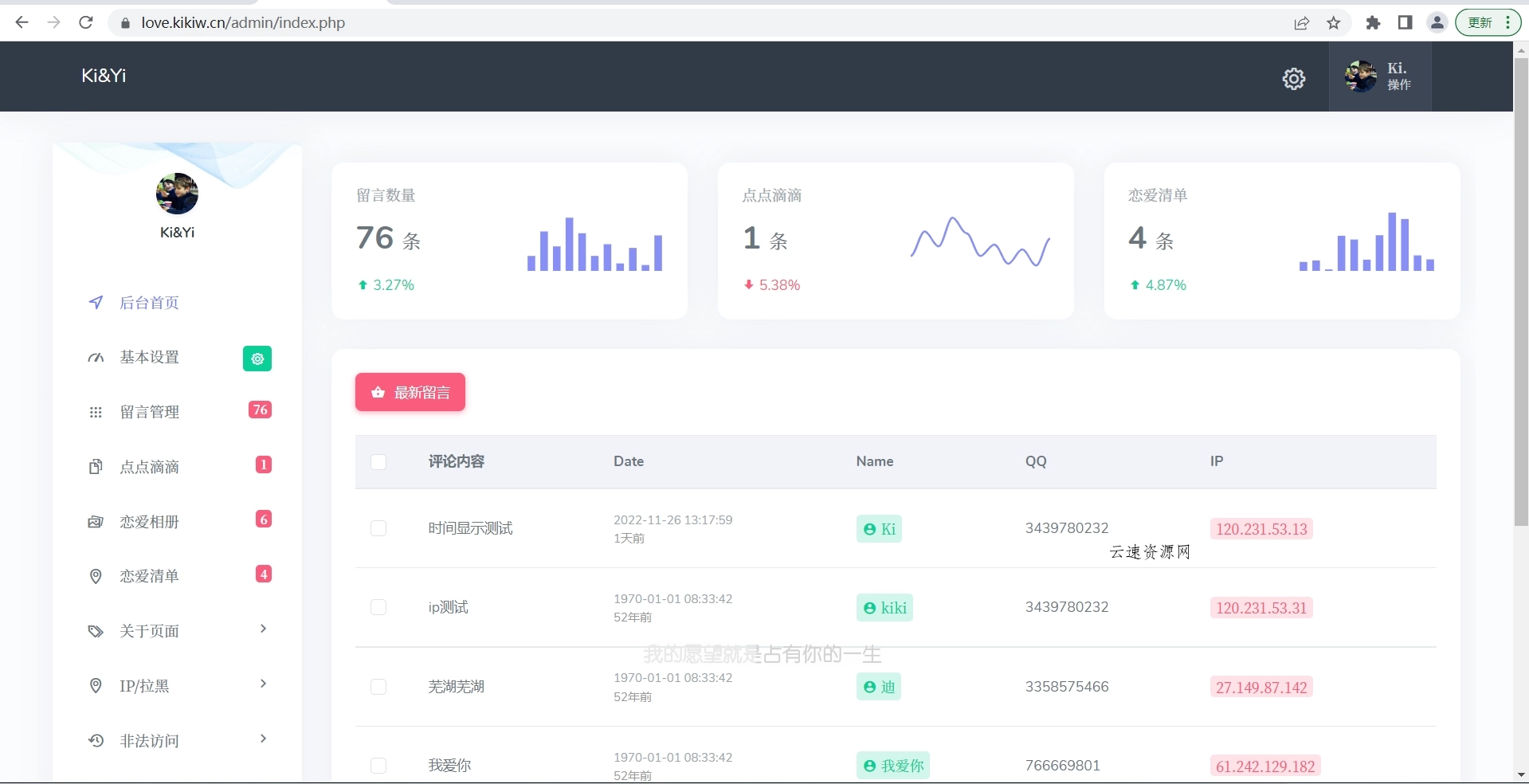Open the 留言管理 menu item
The image size is (1529, 784).
pyautogui.click(x=151, y=412)
